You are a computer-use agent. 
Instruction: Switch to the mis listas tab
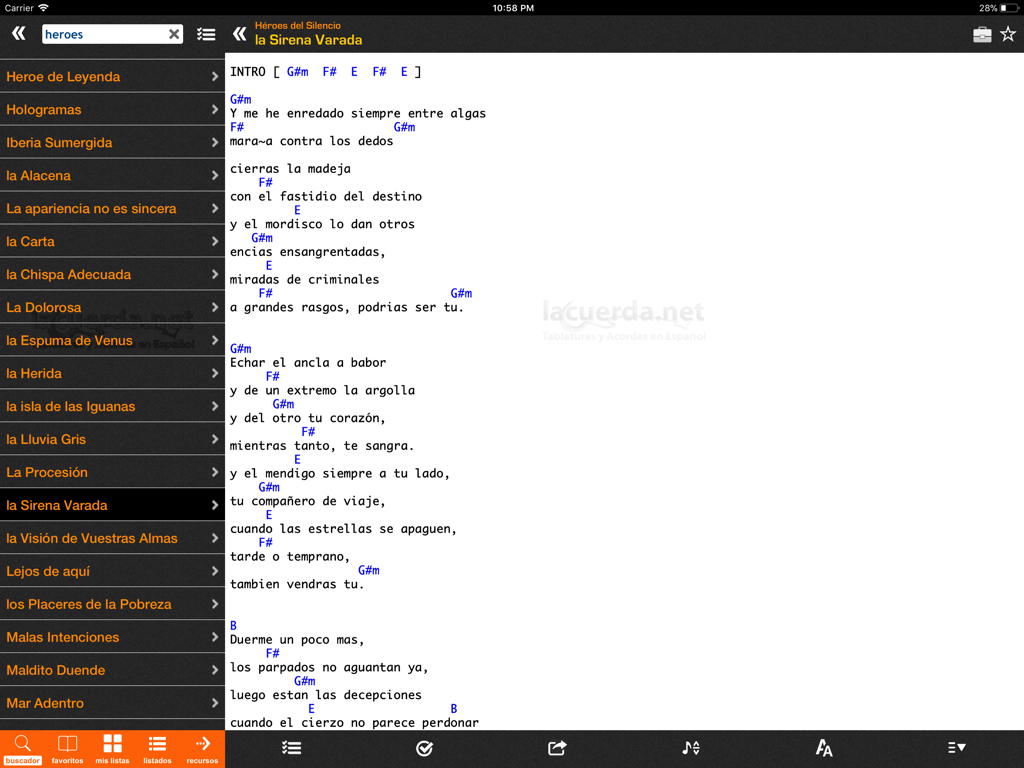(112, 749)
